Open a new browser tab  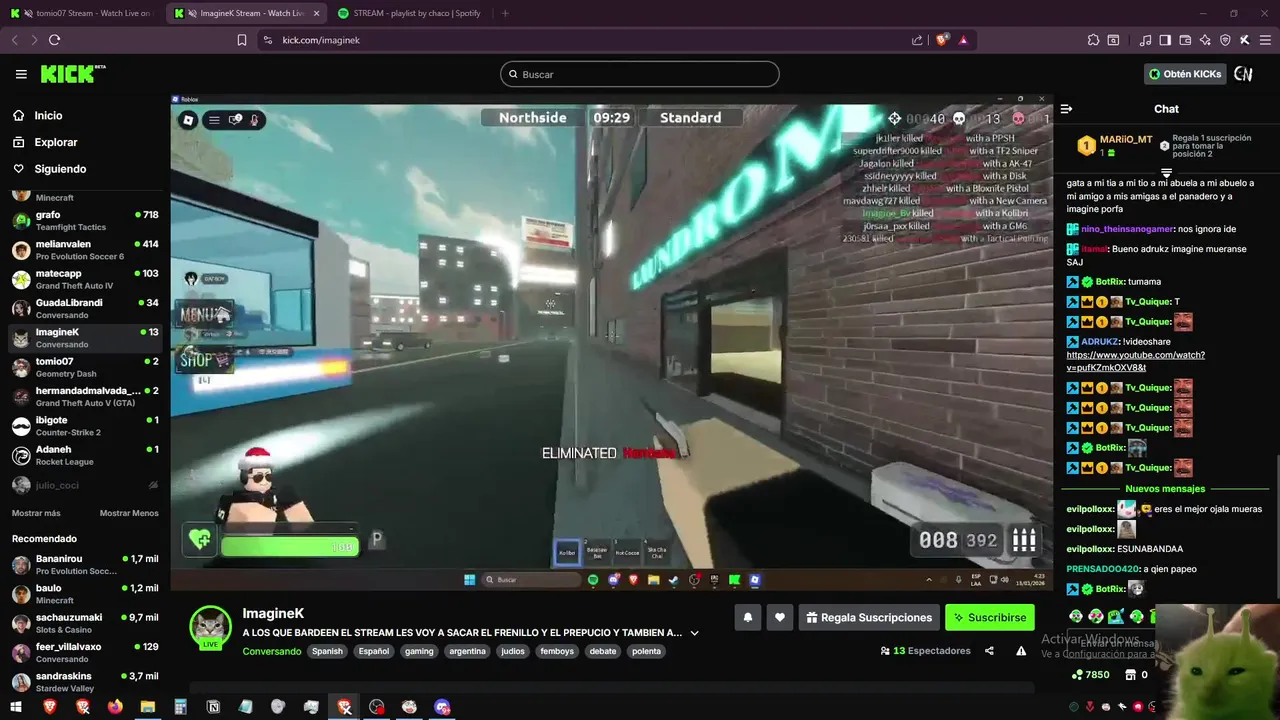tap(505, 13)
